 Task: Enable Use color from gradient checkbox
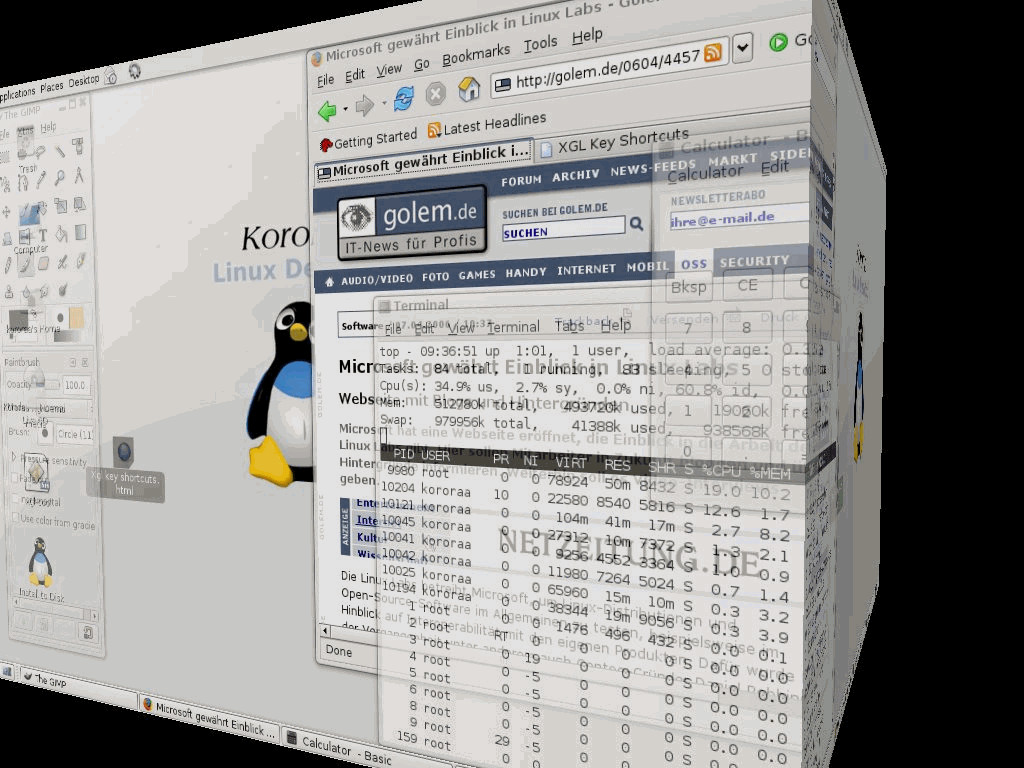[x=16, y=517]
